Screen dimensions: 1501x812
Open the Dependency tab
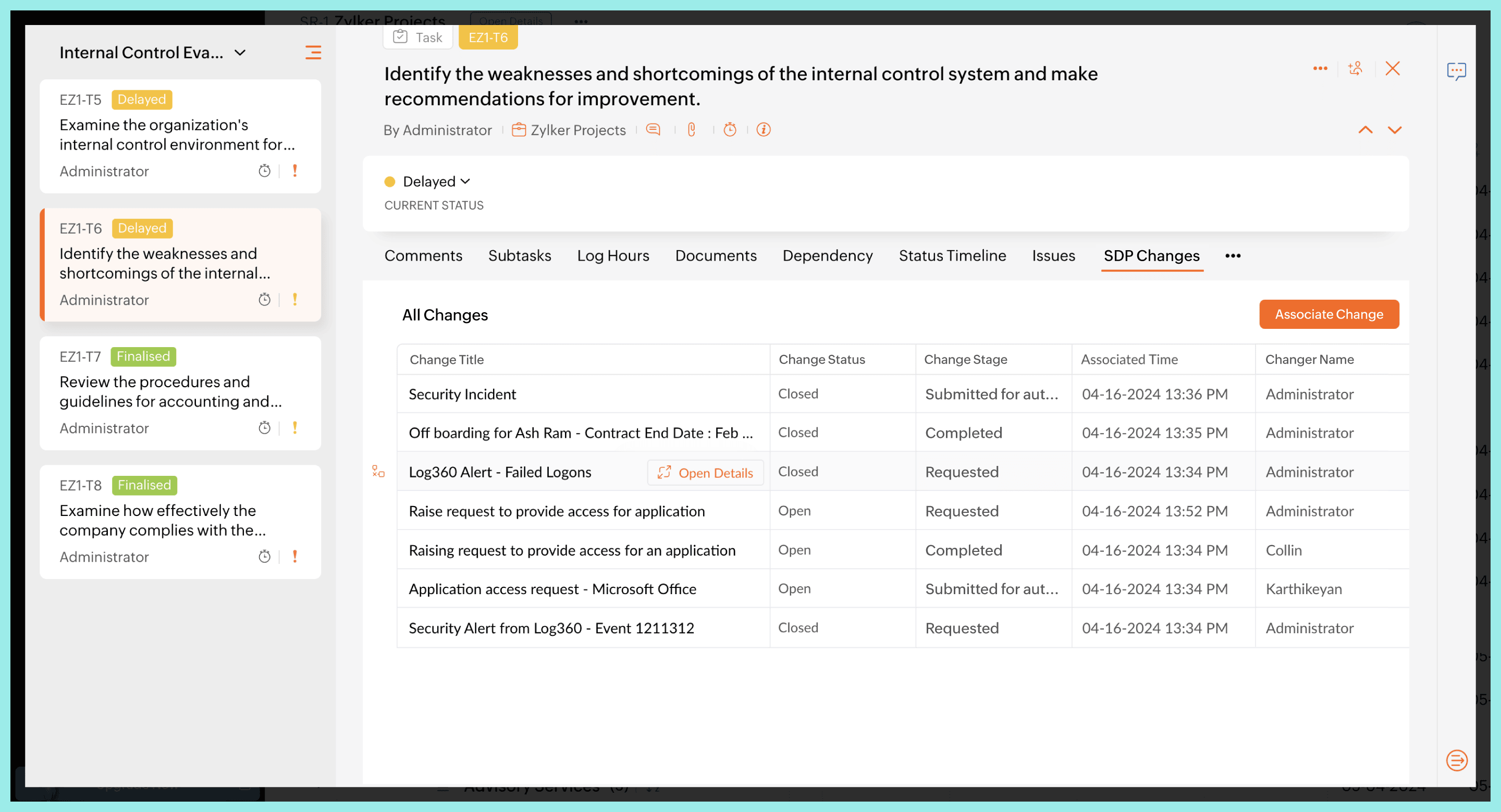coord(828,256)
